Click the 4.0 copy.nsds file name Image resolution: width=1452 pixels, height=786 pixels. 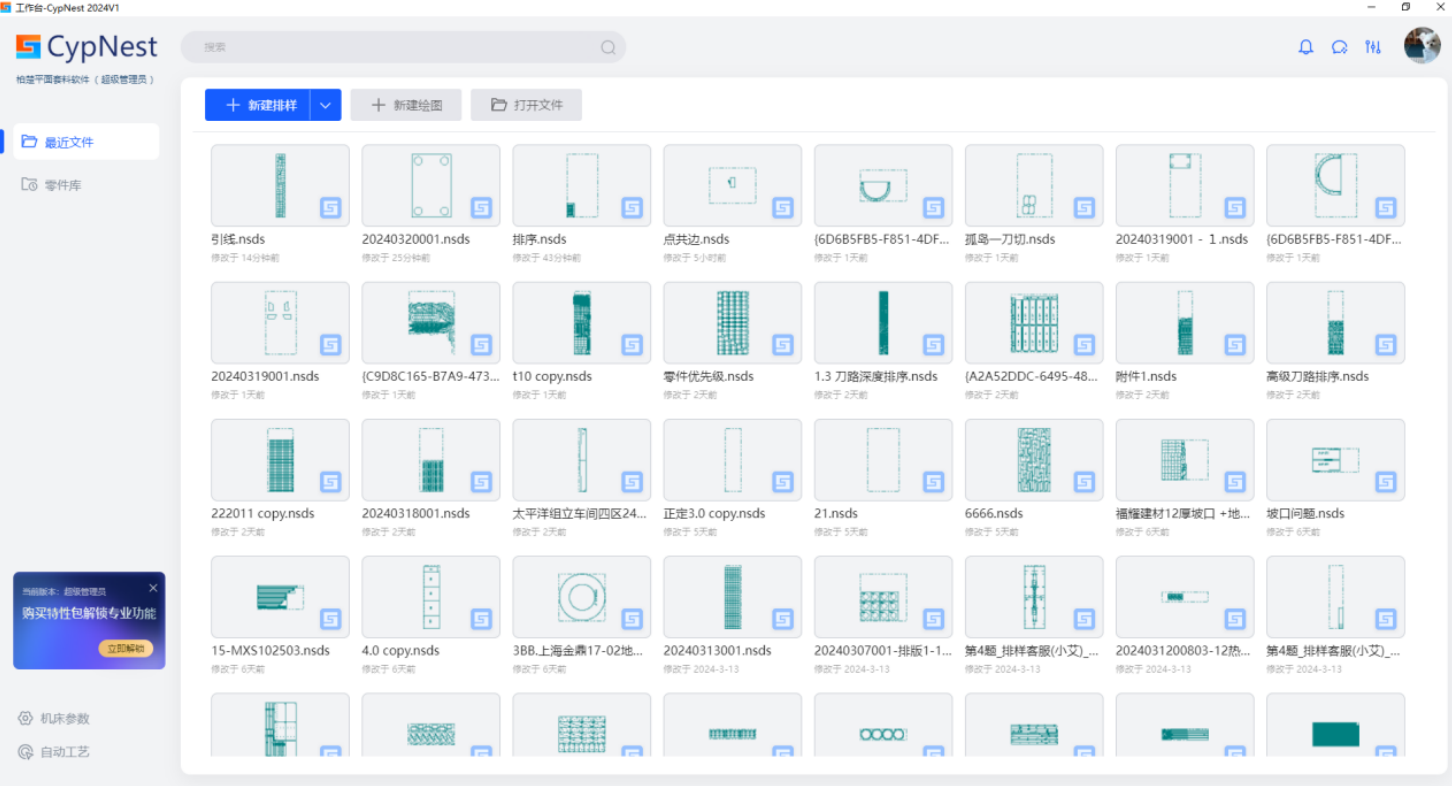pos(400,651)
